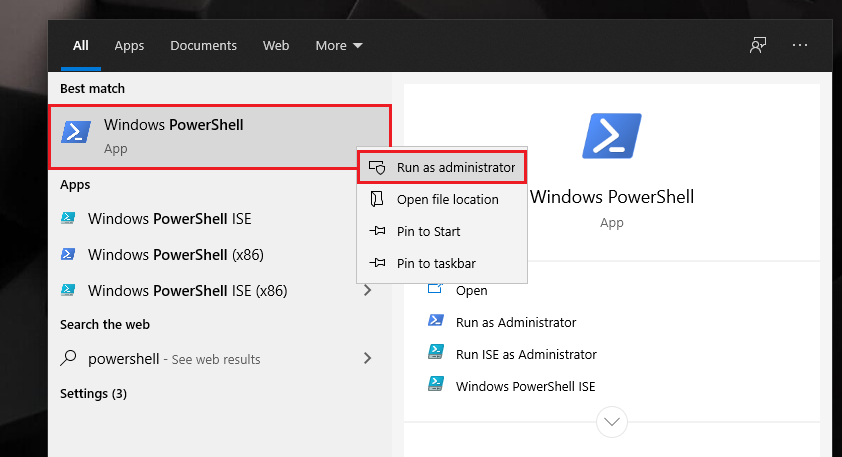
Task: Select the Windows PowerShell best match result
Action: click(x=219, y=136)
